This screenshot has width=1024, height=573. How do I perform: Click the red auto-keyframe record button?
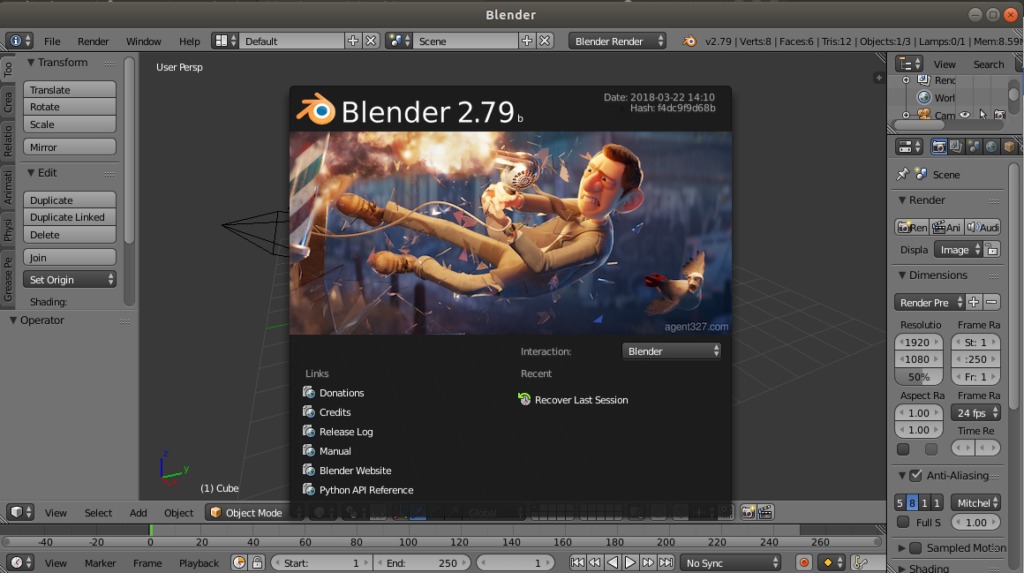tap(803, 563)
